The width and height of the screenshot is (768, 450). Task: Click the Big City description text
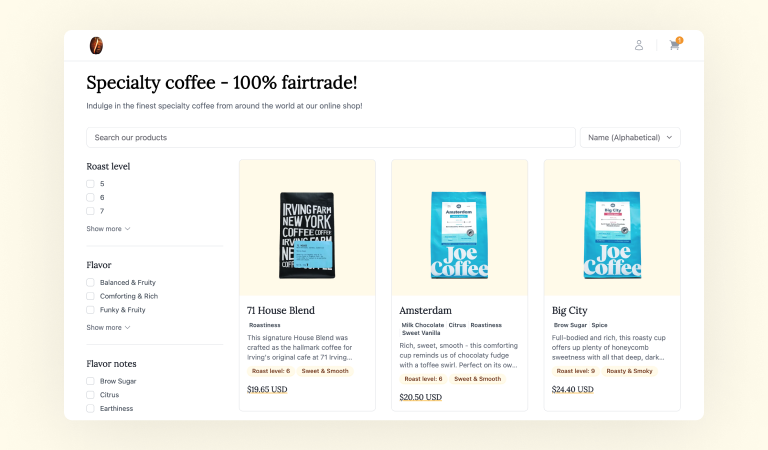609,348
